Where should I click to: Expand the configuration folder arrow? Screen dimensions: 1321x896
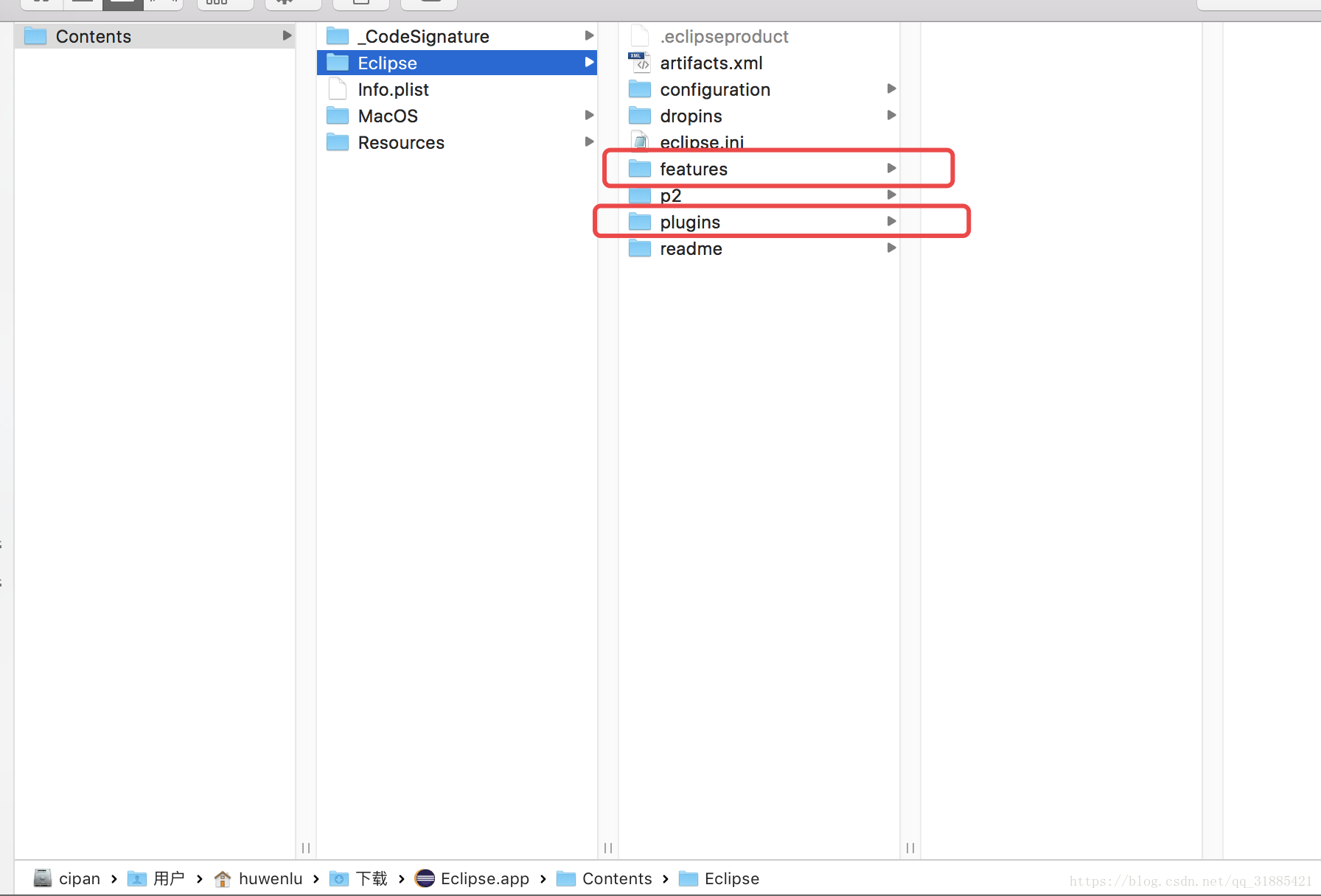tap(891, 89)
